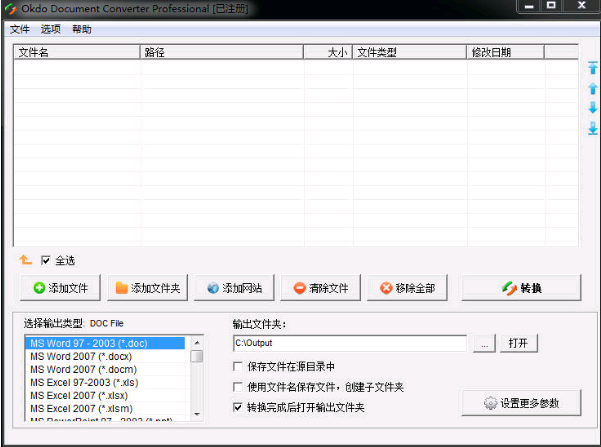Click the format list scroll-up arrow
This screenshot has width=601, height=447.
click(197, 342)
